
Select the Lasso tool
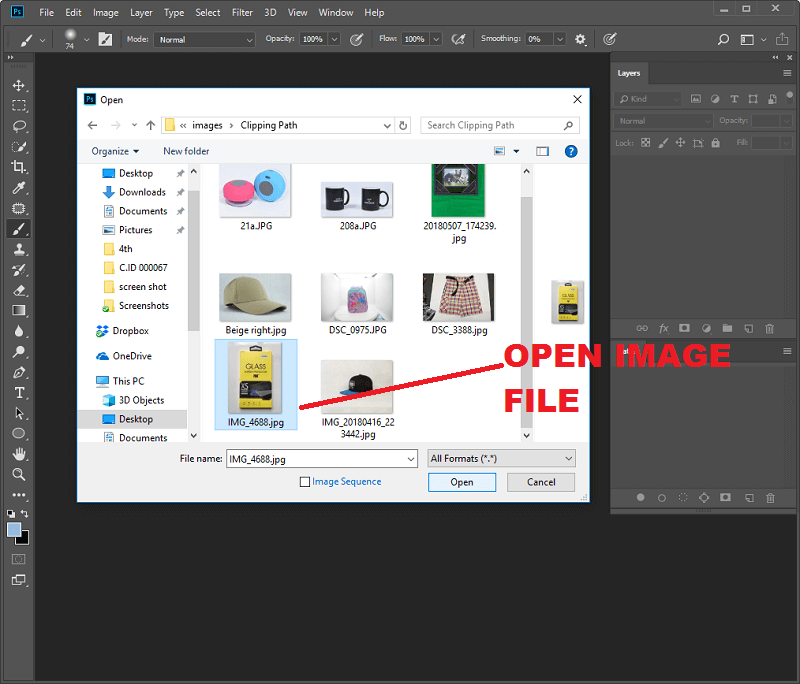point(18,126)
